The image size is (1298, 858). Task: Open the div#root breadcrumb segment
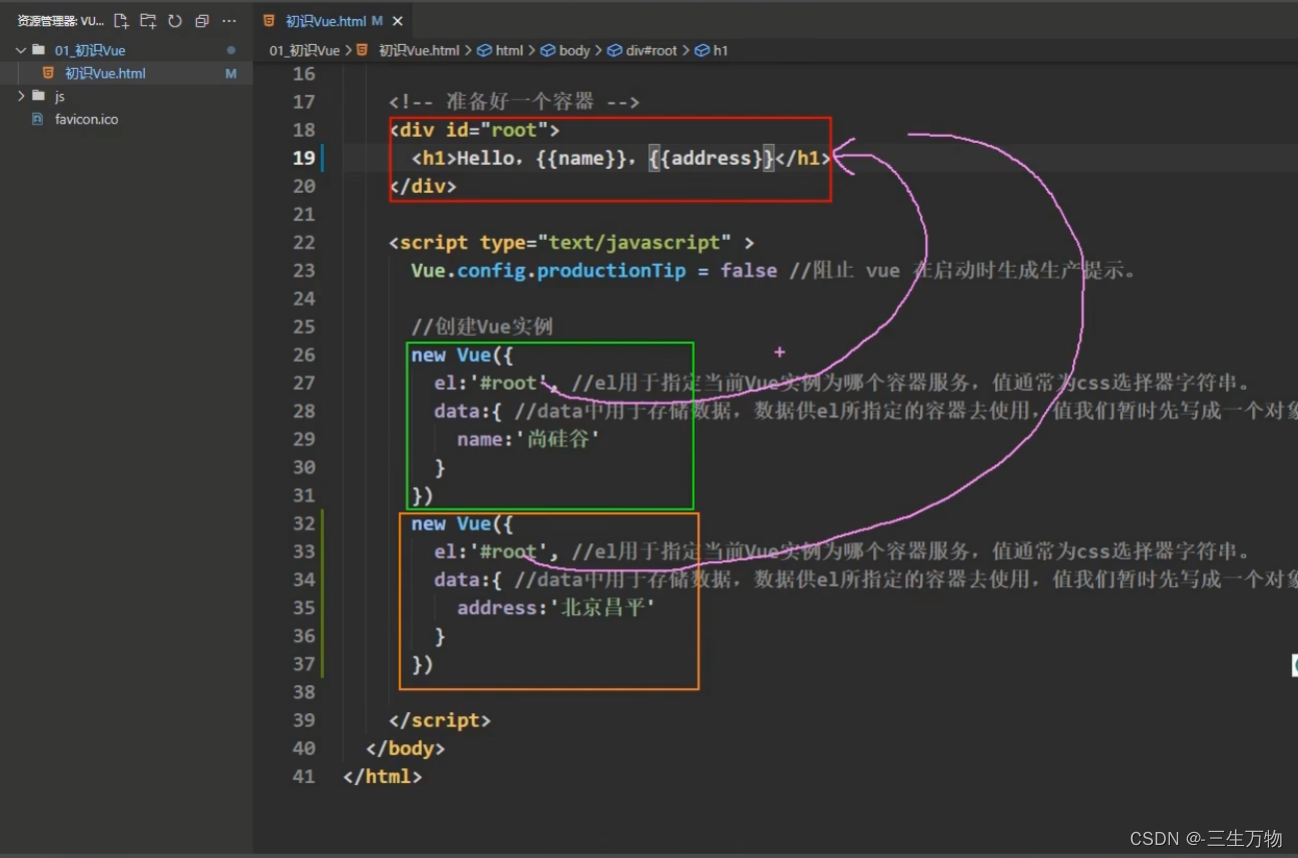point(651,50)
